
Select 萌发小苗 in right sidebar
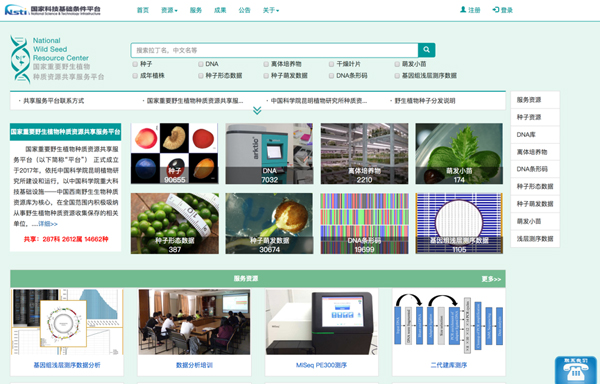coord(535,221)
